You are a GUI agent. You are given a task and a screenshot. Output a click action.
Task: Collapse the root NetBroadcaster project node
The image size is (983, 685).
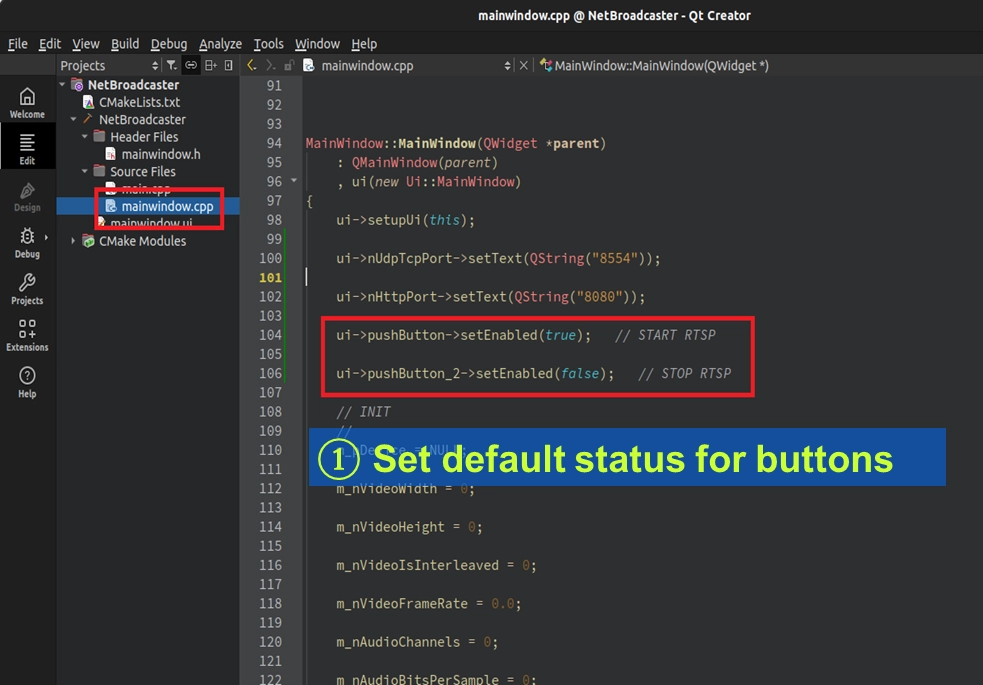pyautogui.click(x=62, y=84)
